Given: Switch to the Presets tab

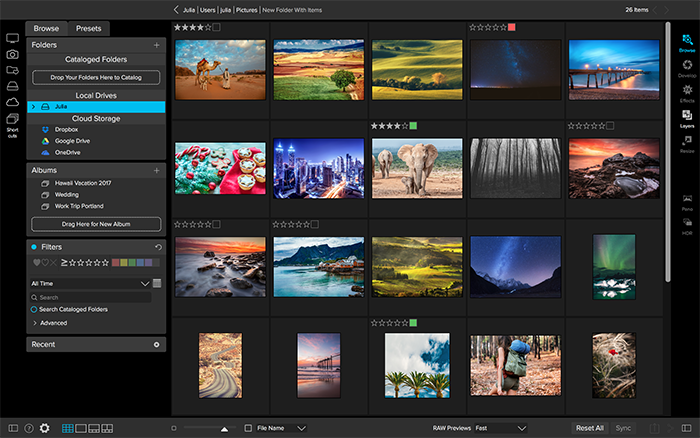Looking at the screenshot, I should [88, 29].
